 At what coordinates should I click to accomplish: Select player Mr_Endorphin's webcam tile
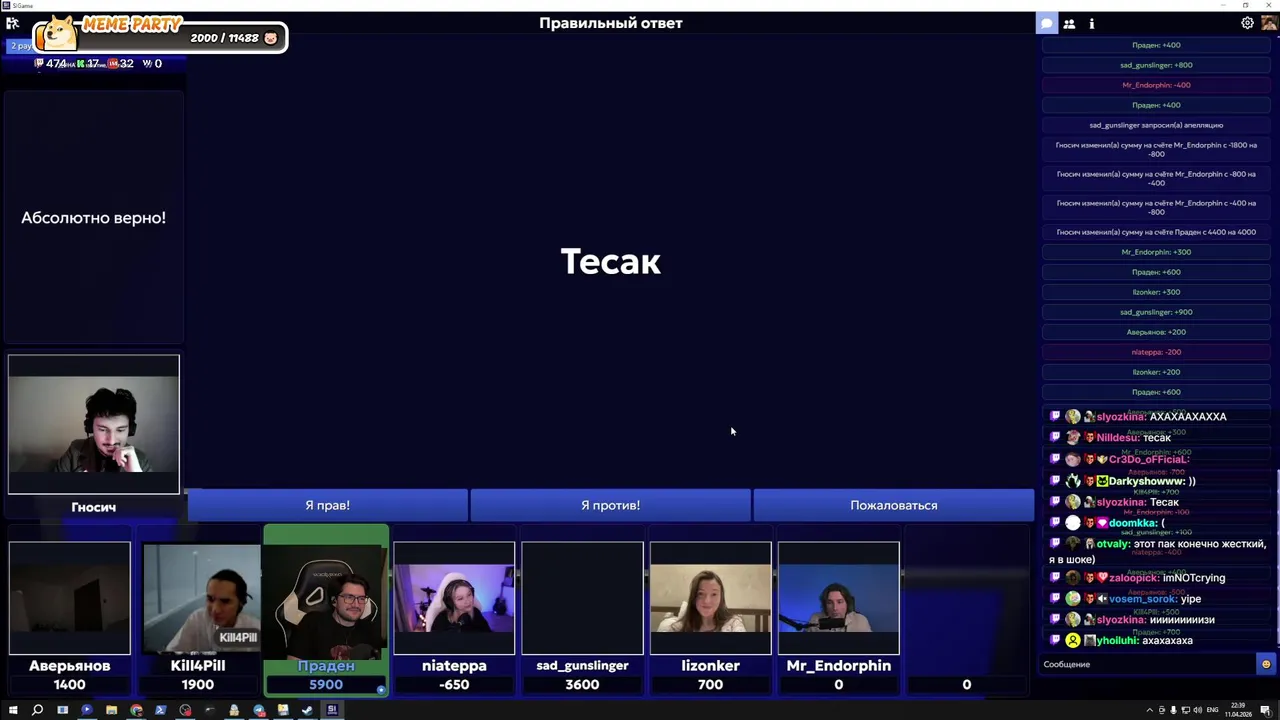838,598
